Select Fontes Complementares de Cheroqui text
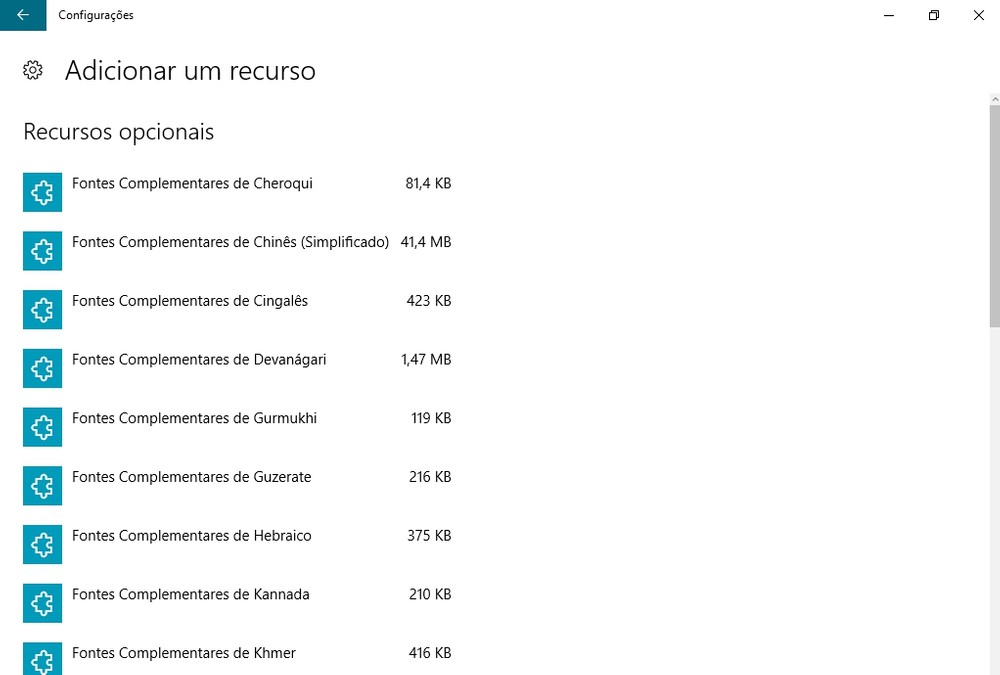1000x675 pixels. (192, 184)
